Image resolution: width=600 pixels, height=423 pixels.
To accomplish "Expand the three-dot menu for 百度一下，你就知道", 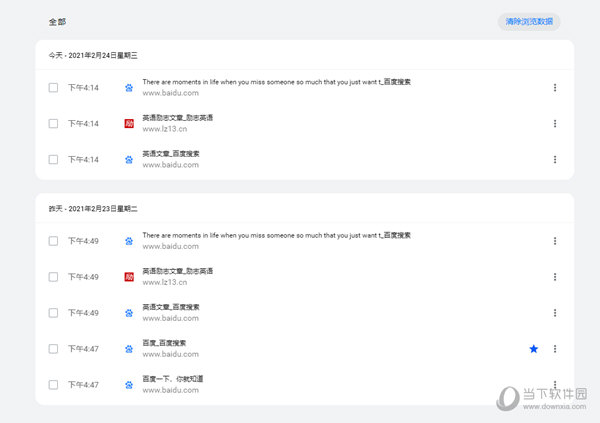I will coord(555,384).
